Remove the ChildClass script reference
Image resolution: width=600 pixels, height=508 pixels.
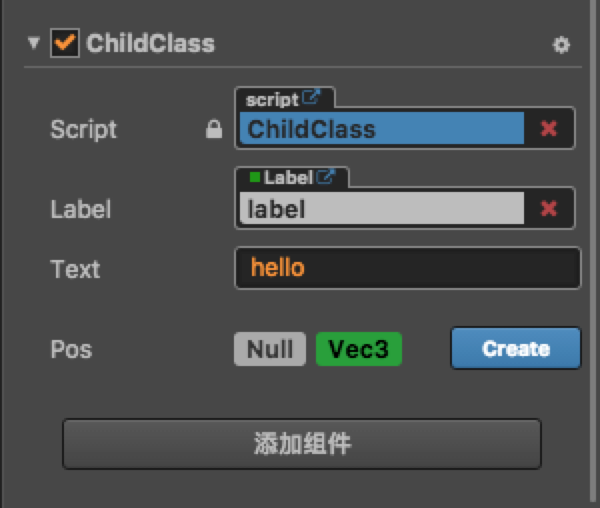click(548, 129)
